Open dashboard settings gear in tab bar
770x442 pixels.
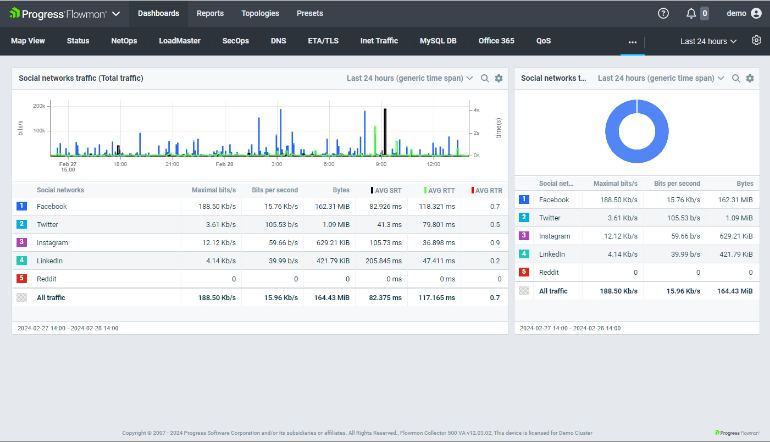[756, 41]
